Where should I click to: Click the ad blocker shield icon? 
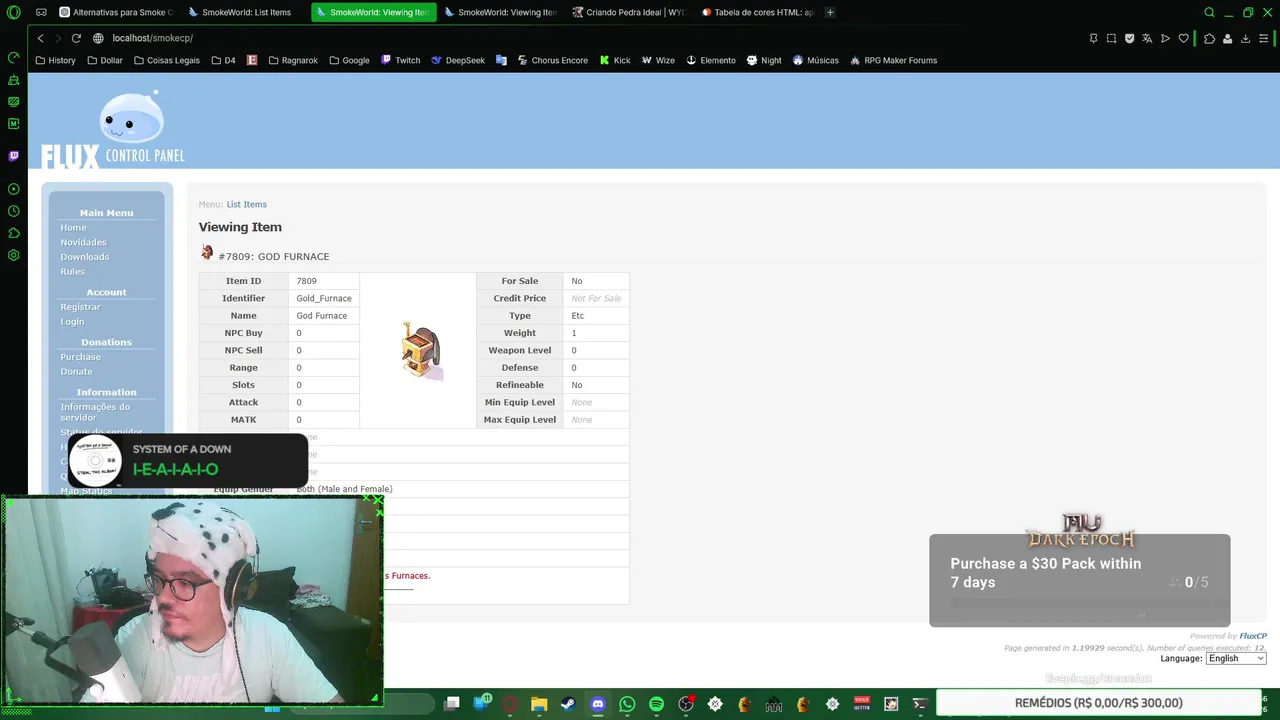(1129, 38)
